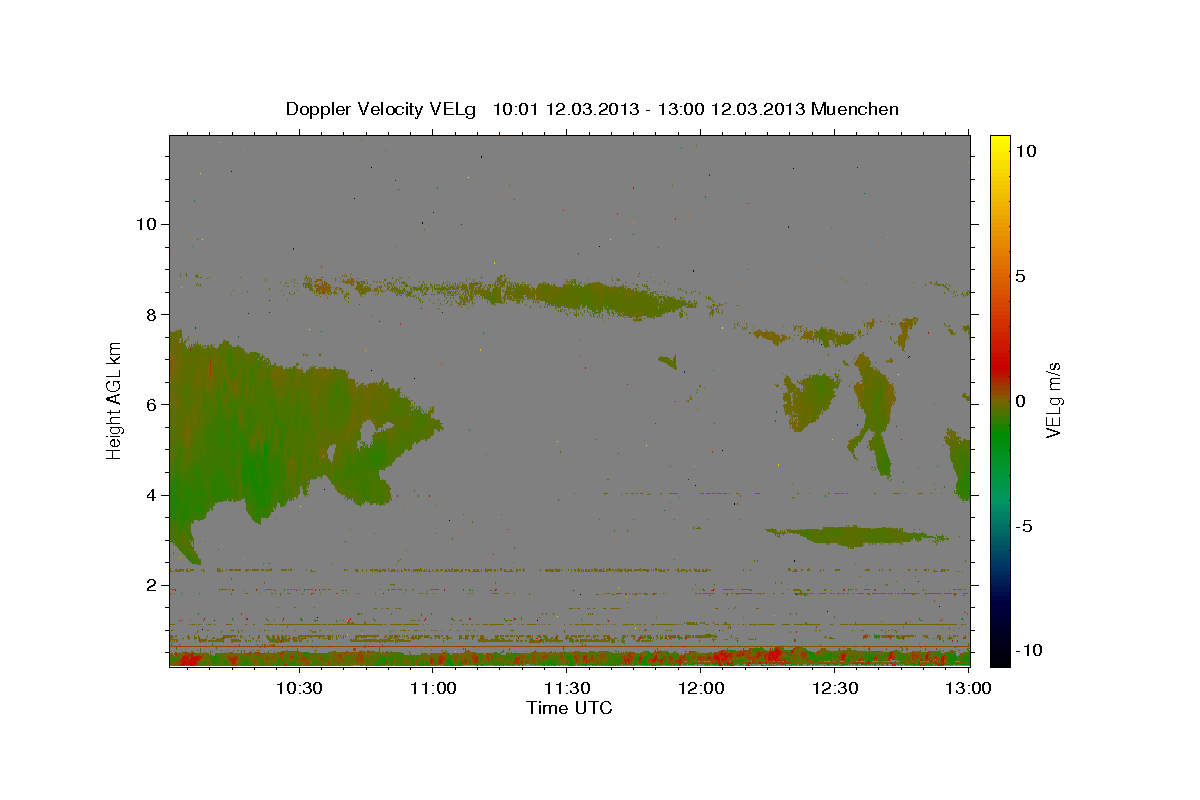This screenshot has height=800, width=1200.
Task: Click the height axis value 8
Action: click(151, 314)
